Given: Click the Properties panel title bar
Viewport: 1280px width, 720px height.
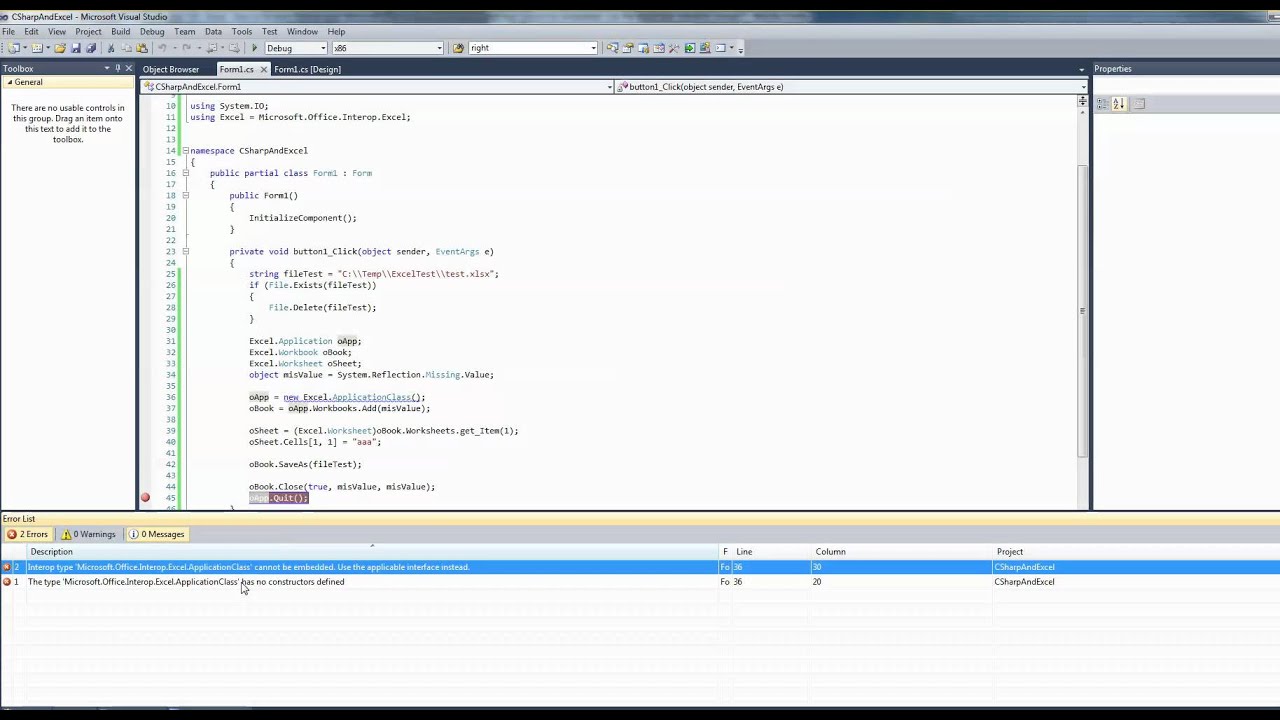Looking at the screenshot, I should pyautogui.click(x=1186, y=68).
